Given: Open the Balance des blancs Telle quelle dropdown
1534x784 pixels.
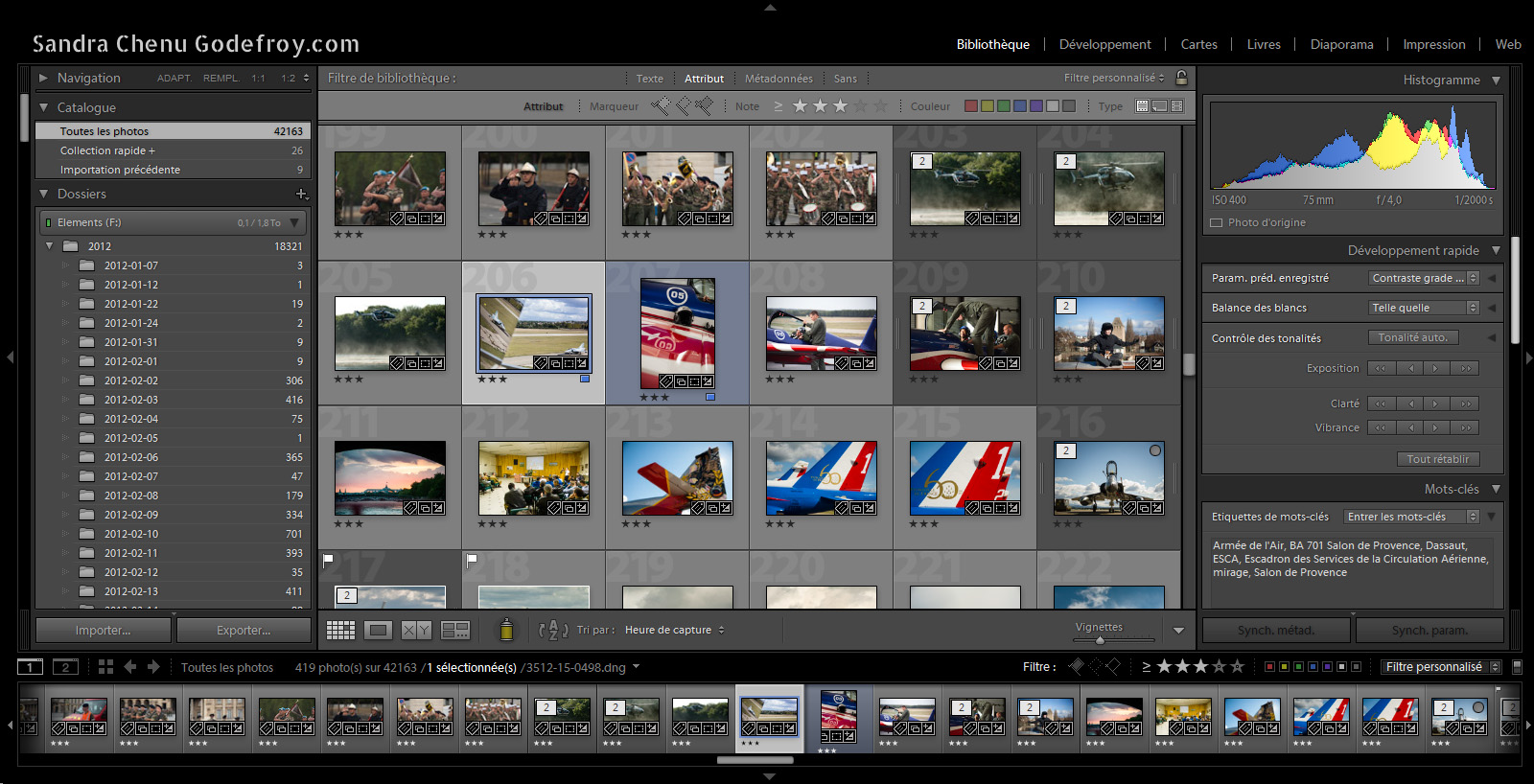Looking at the screenshot, I should [x=1424, y=308].
